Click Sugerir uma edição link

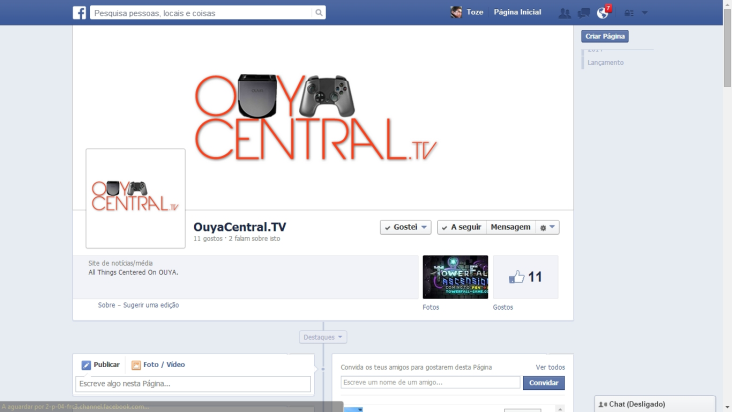(151, 305)
